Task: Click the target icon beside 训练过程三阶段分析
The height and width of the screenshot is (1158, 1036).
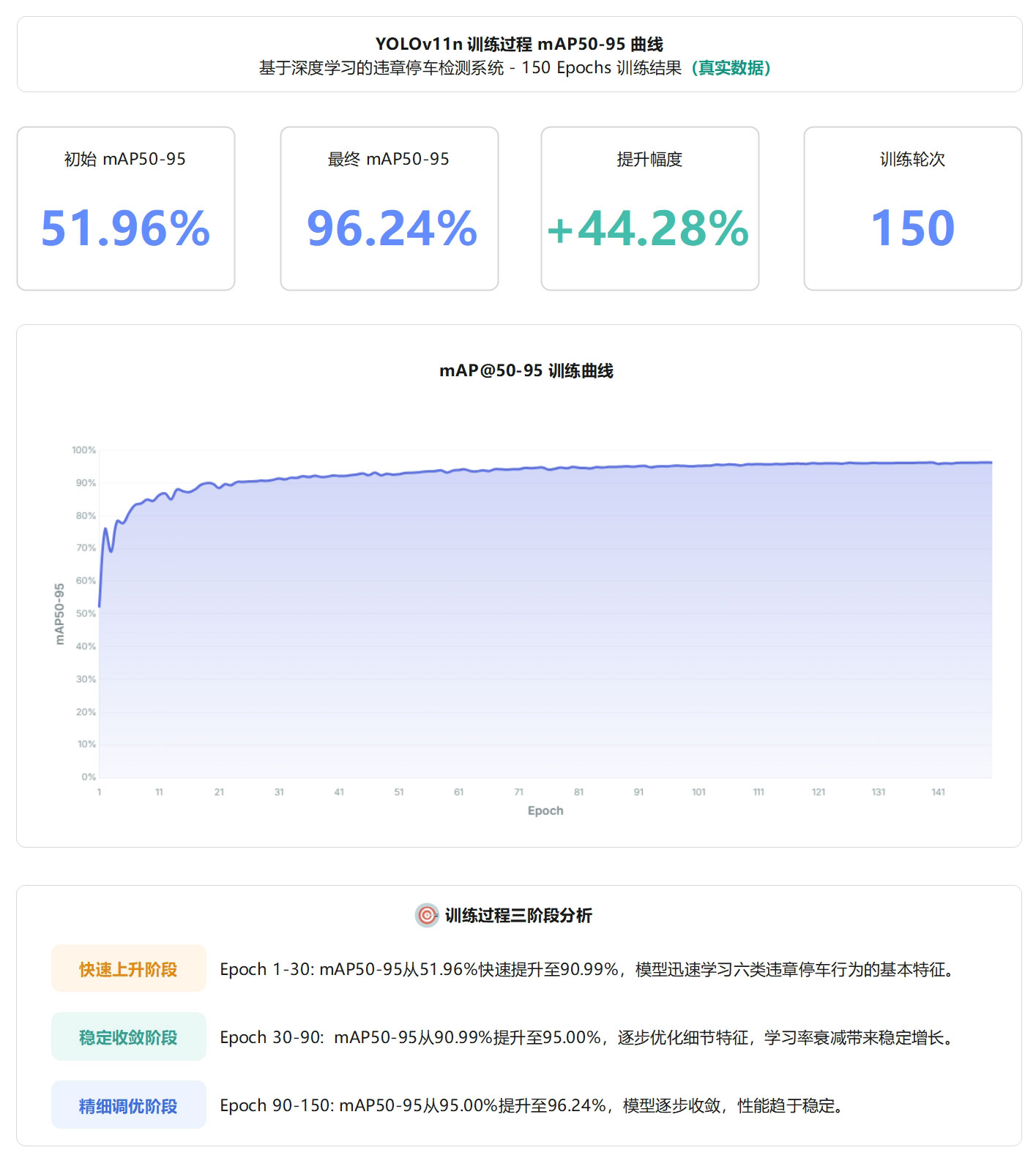Action: 427,915
